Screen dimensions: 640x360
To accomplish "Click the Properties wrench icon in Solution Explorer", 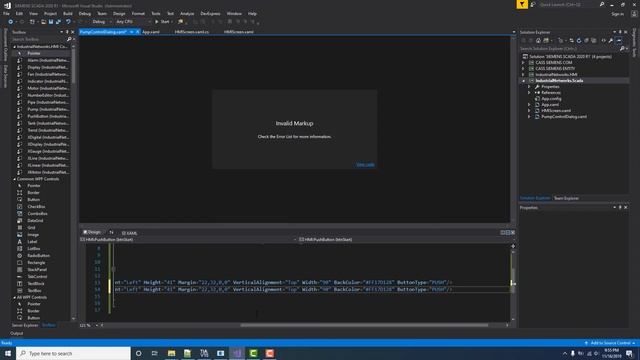I will pos(611,40).
